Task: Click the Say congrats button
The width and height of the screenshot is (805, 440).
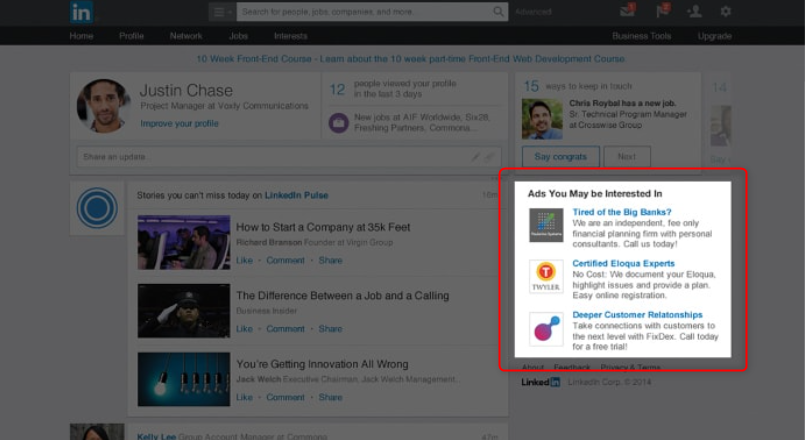Action: coord(560,157)
